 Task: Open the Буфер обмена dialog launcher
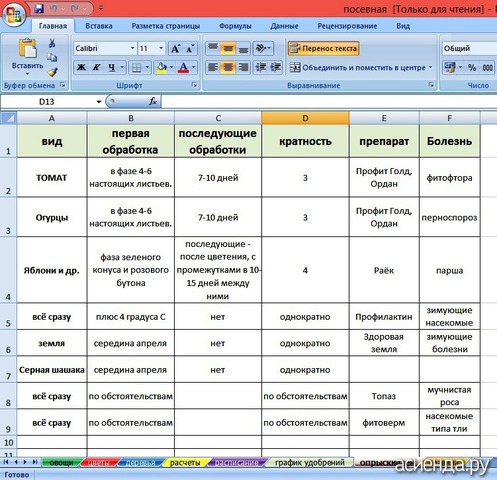(x=63, y=85)
